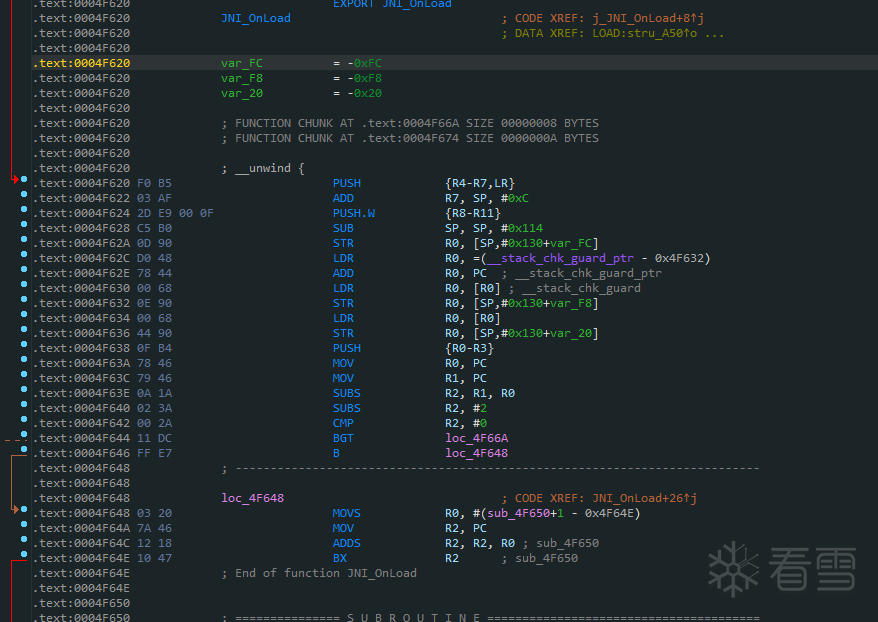Toggle breakpoint dot at SUB SP line
This screenshot has height=622, width=878.
pyautogui.click(x=24, y=224)
